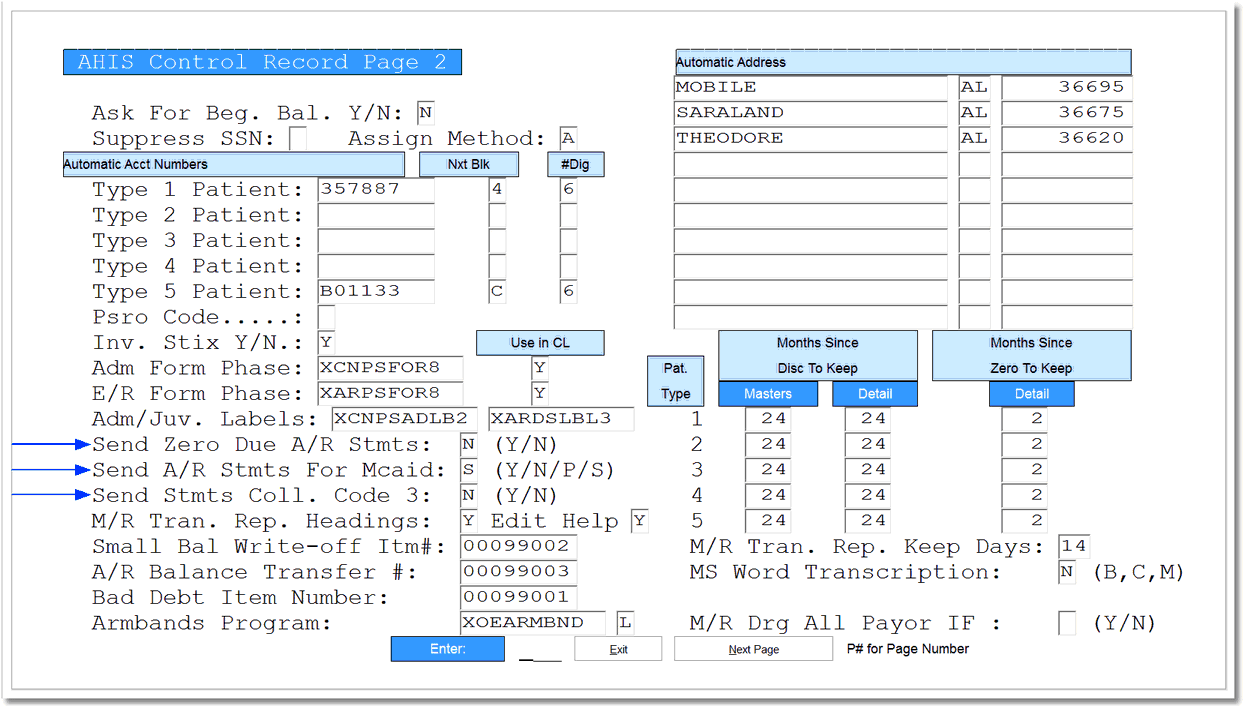Select Send Stmts Coll. Code 3 field
1245x709 pixels.
coord(469,496)
